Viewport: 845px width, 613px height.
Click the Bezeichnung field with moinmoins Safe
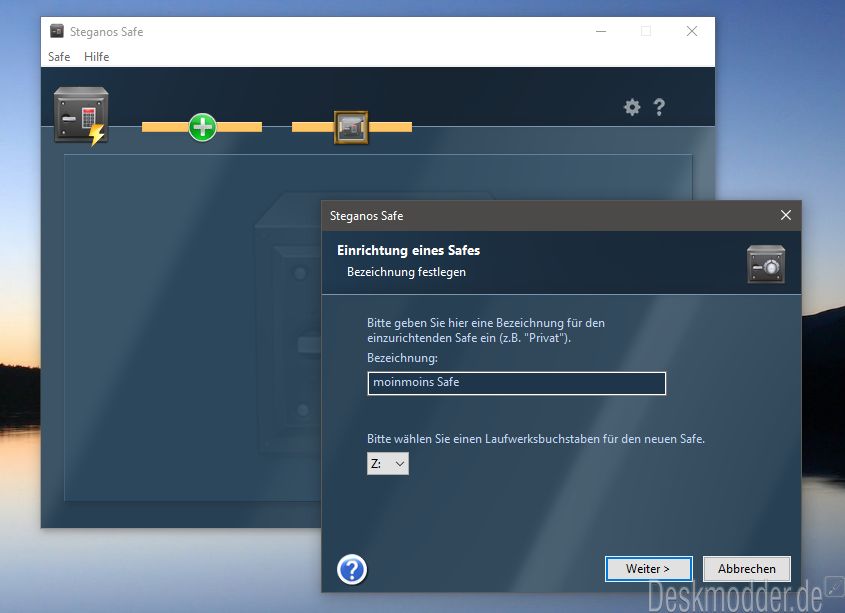pyautogui.click(x=517, y=383)
